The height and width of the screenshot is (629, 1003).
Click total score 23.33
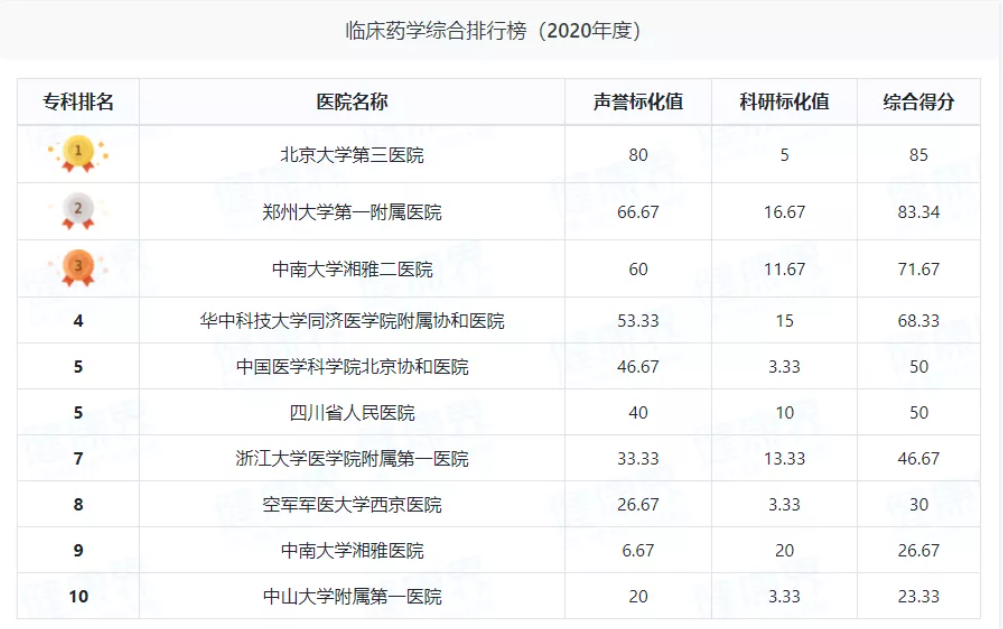pyautogui.click(x=919, y=597)
